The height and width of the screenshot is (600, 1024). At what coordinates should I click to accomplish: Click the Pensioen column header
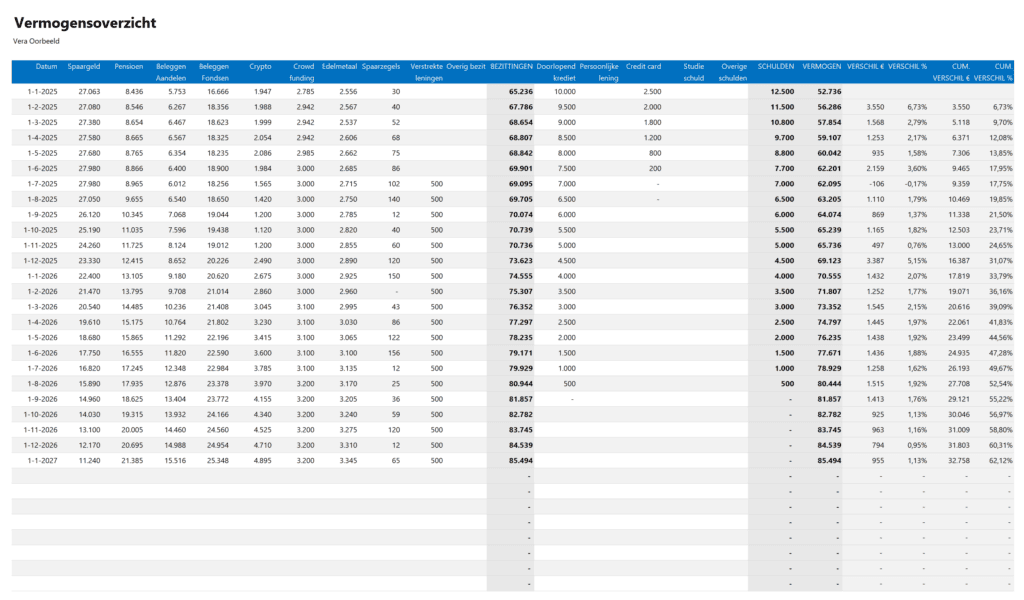click(129, 66)
